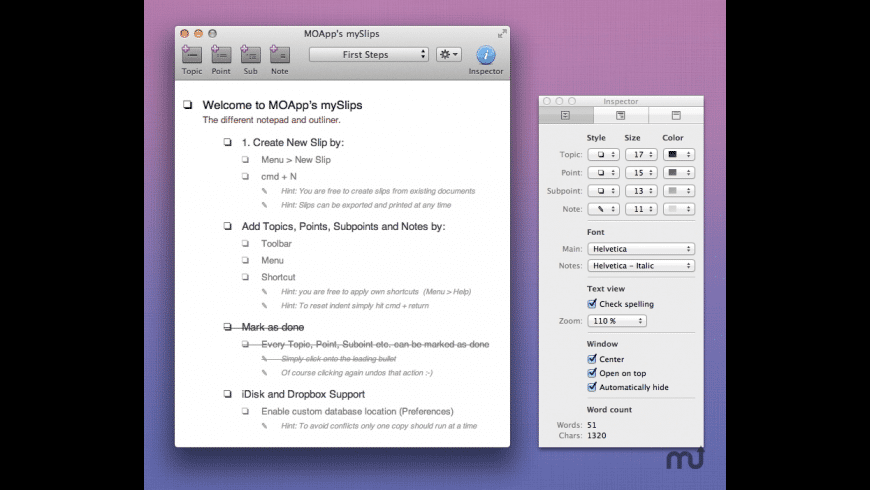This screenshot has height=490, width=870.
Task: Mark 'Add Topics, Points, Subpoints' bullet done
Action: [227, 226]
